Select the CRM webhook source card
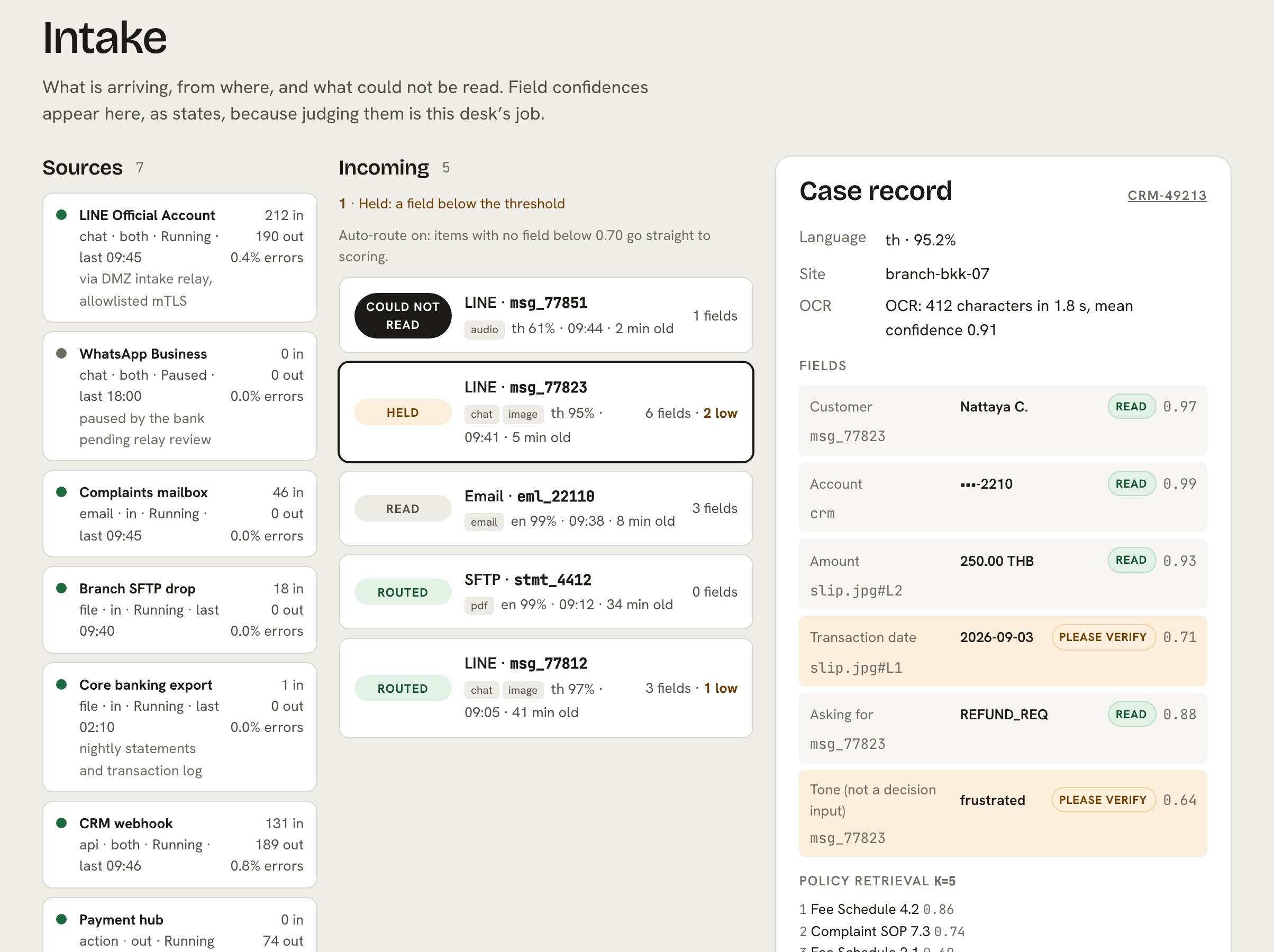 (180, 844)
